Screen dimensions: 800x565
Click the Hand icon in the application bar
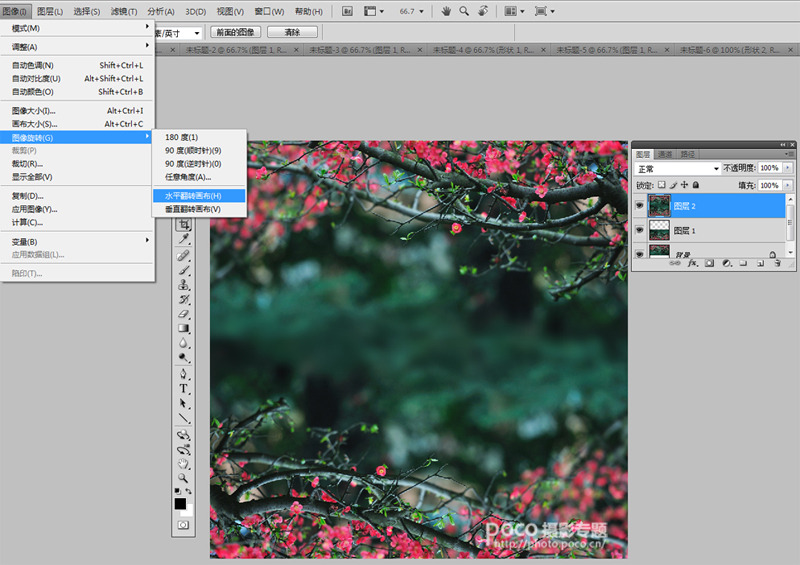click(446, 11)
